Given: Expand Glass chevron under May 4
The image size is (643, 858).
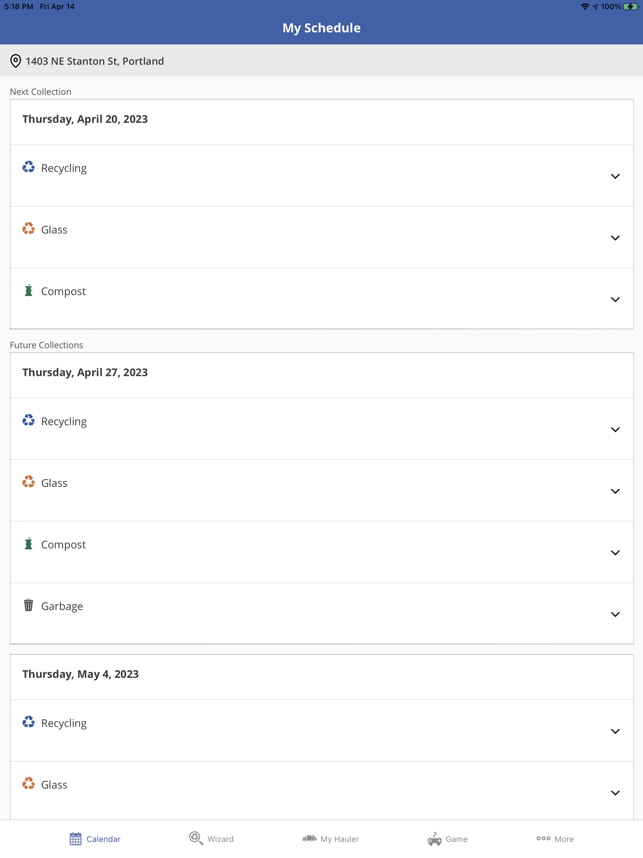Looking at the screenshot, I should click(615, 793).
